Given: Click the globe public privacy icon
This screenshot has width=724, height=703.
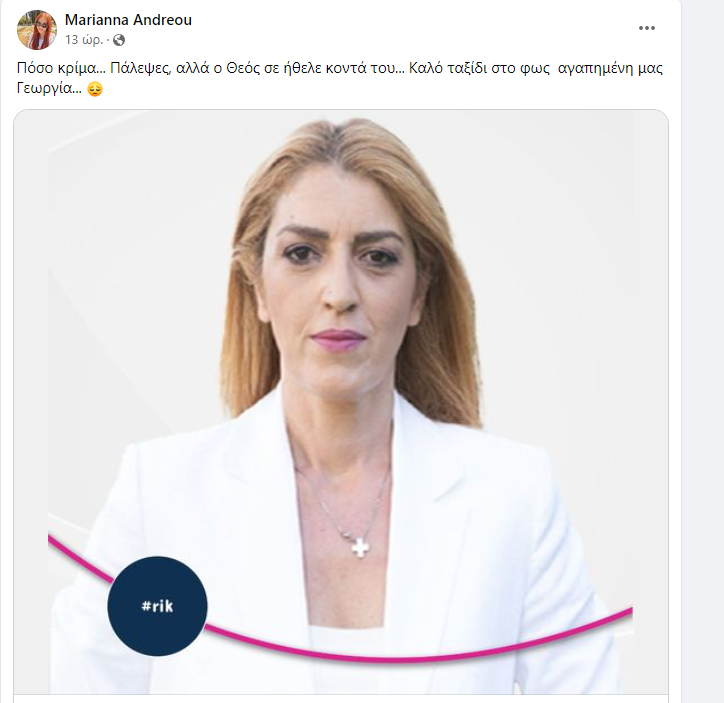Looking at the screenshot, I should (x=119, y=40).
